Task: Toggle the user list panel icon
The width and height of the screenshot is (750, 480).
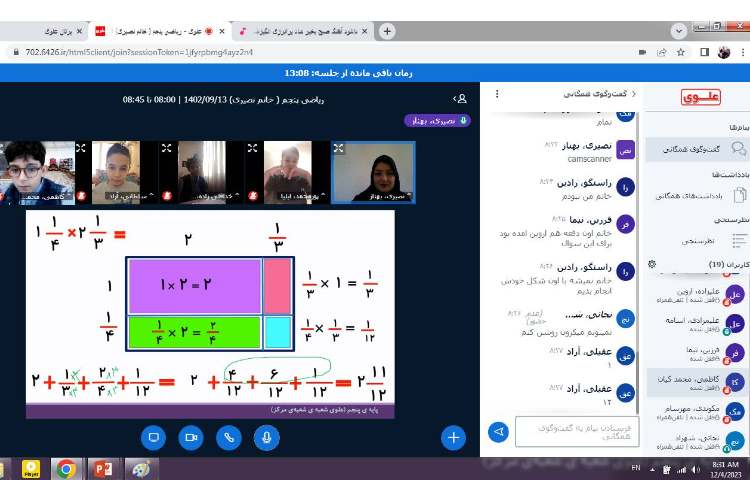Action: (460, 99)
